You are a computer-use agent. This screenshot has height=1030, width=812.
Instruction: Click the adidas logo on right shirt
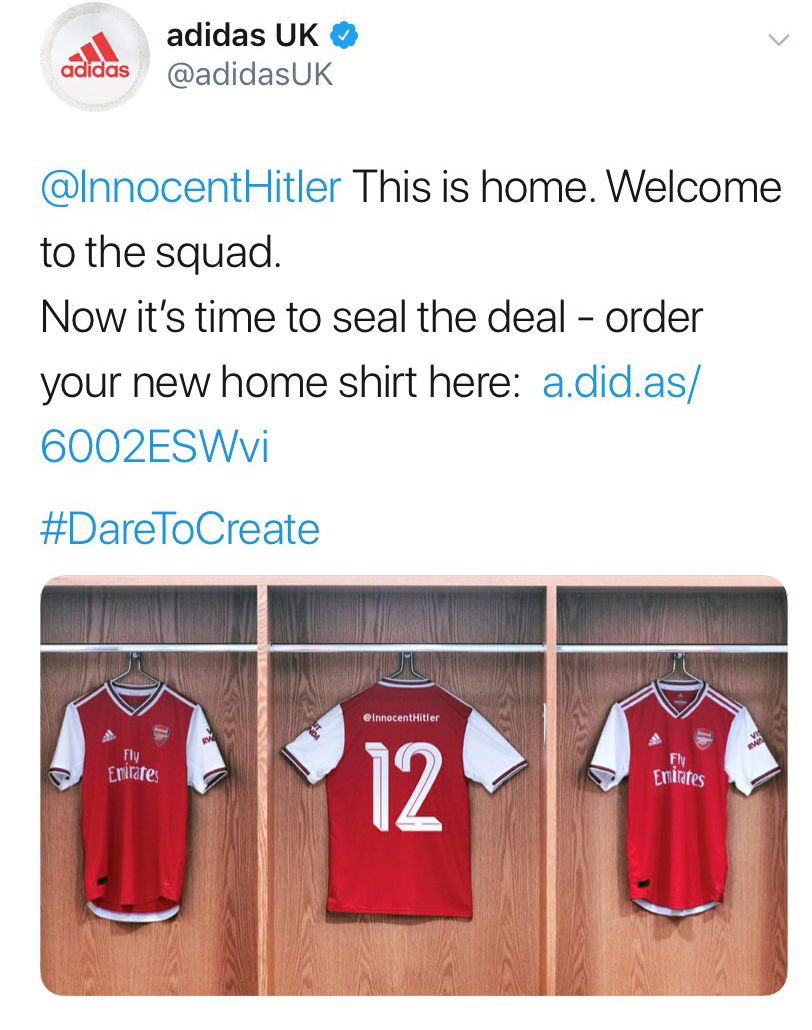[654, 739]
